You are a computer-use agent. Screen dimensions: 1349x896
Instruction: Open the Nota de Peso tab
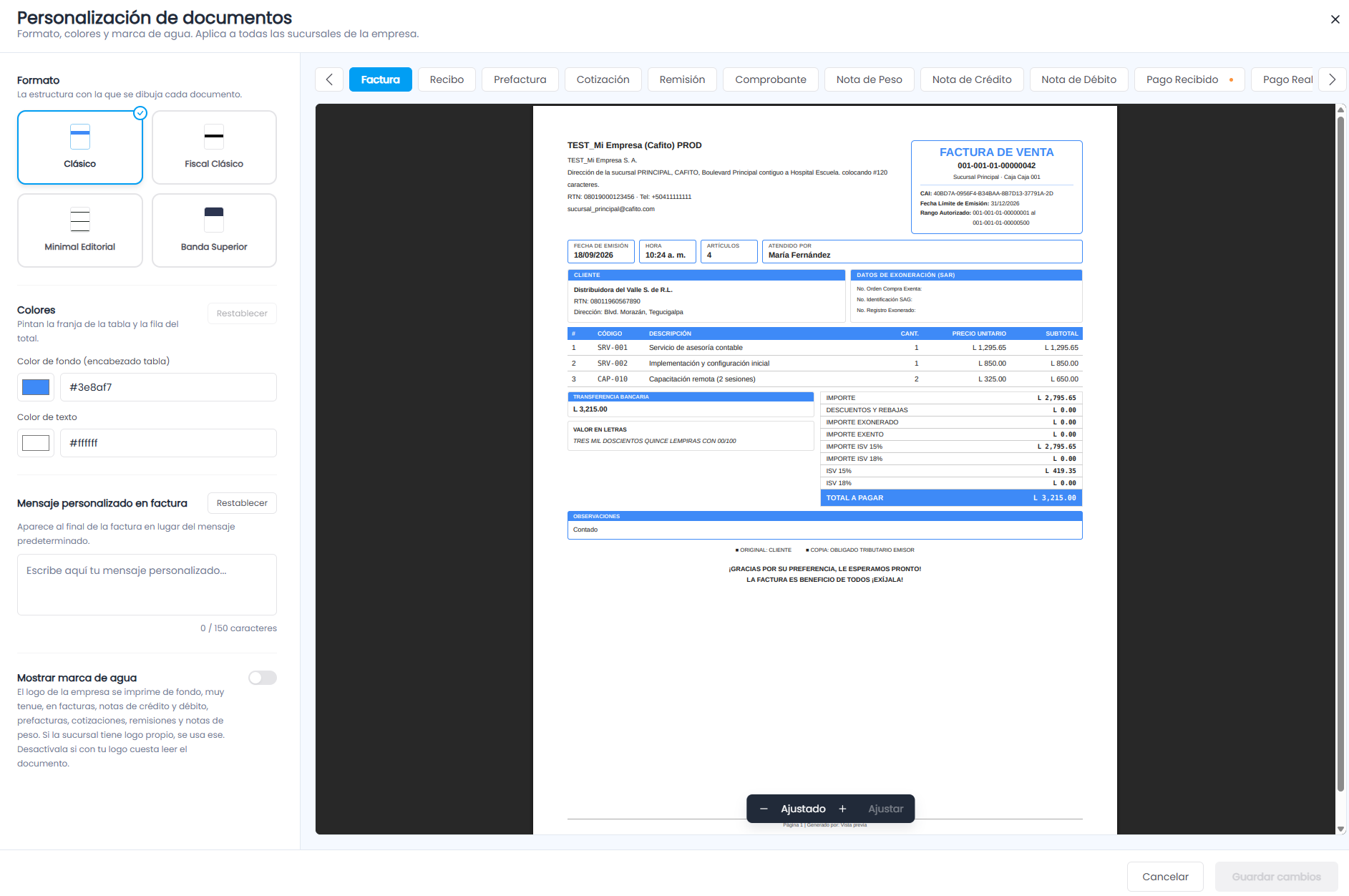[870, 79]
